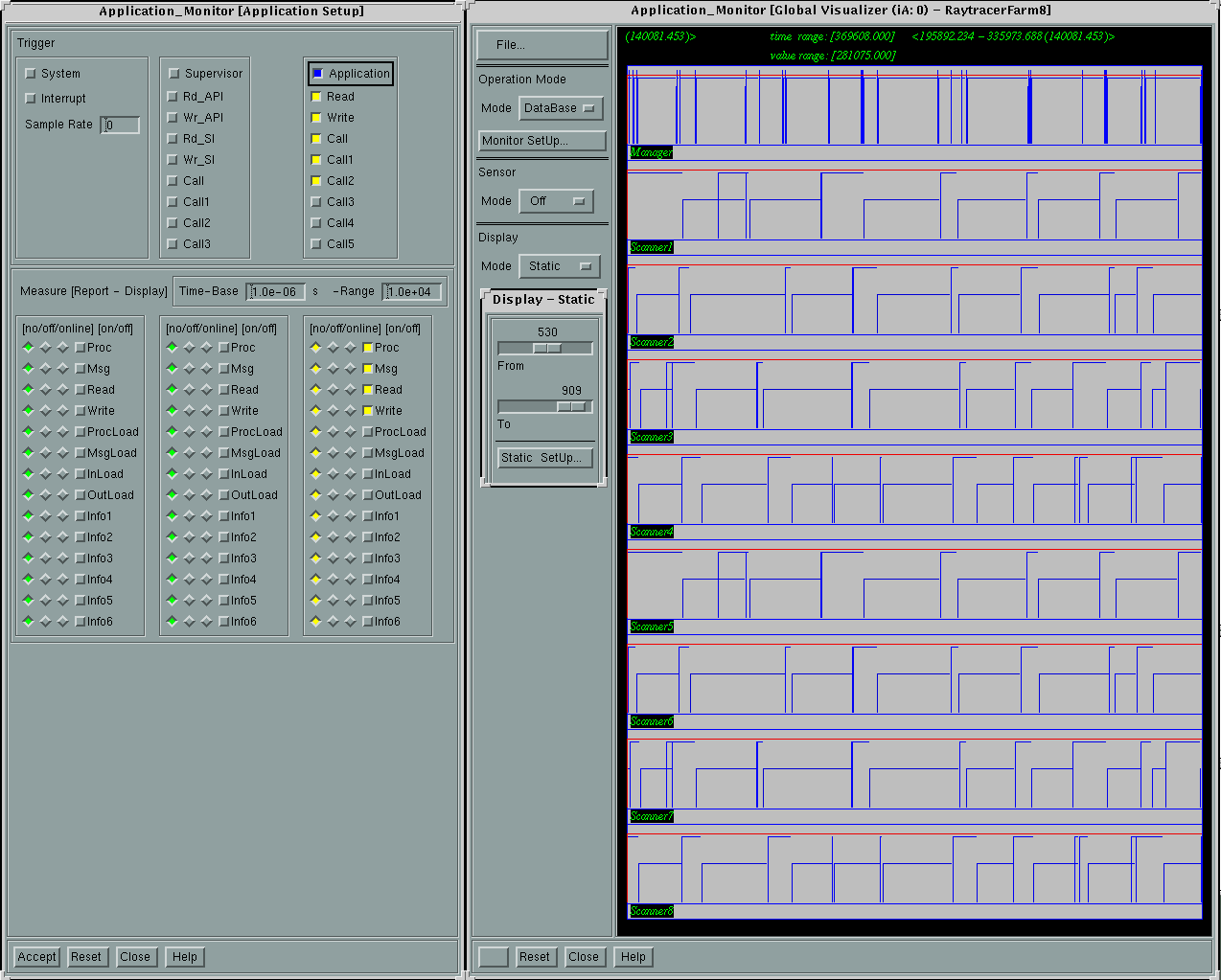Open Help in Global Visualizer window
This screenshot has width=1221, height=980.
click(x=634, y=957)
